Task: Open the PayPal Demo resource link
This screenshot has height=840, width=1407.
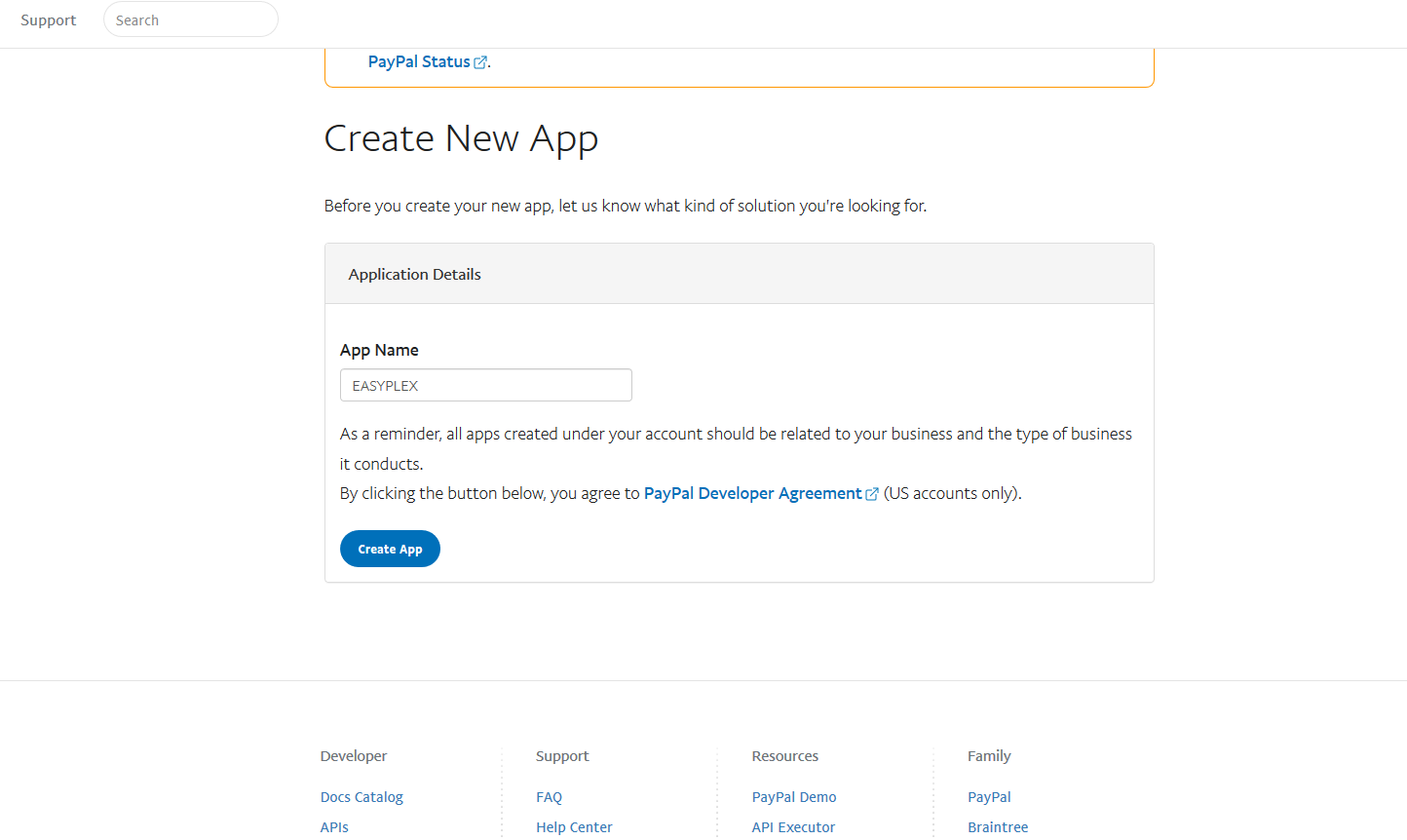Action: pyautogui.click(x=794, y=796)
